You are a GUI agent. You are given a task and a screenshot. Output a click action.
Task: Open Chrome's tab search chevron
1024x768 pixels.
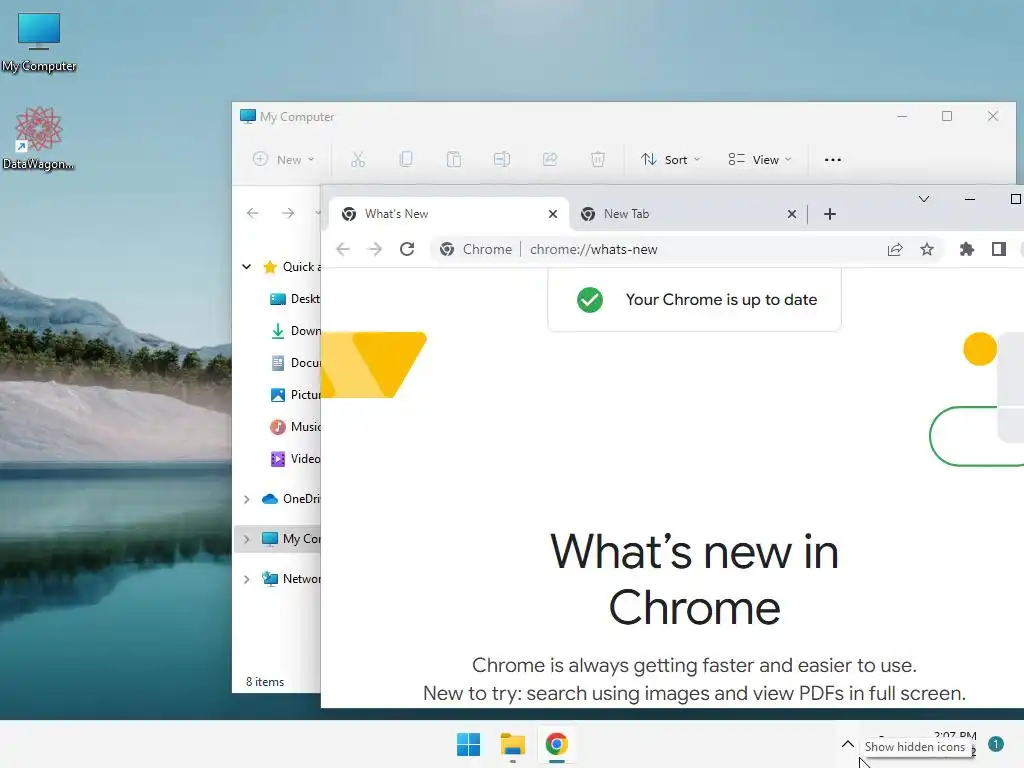923,199
